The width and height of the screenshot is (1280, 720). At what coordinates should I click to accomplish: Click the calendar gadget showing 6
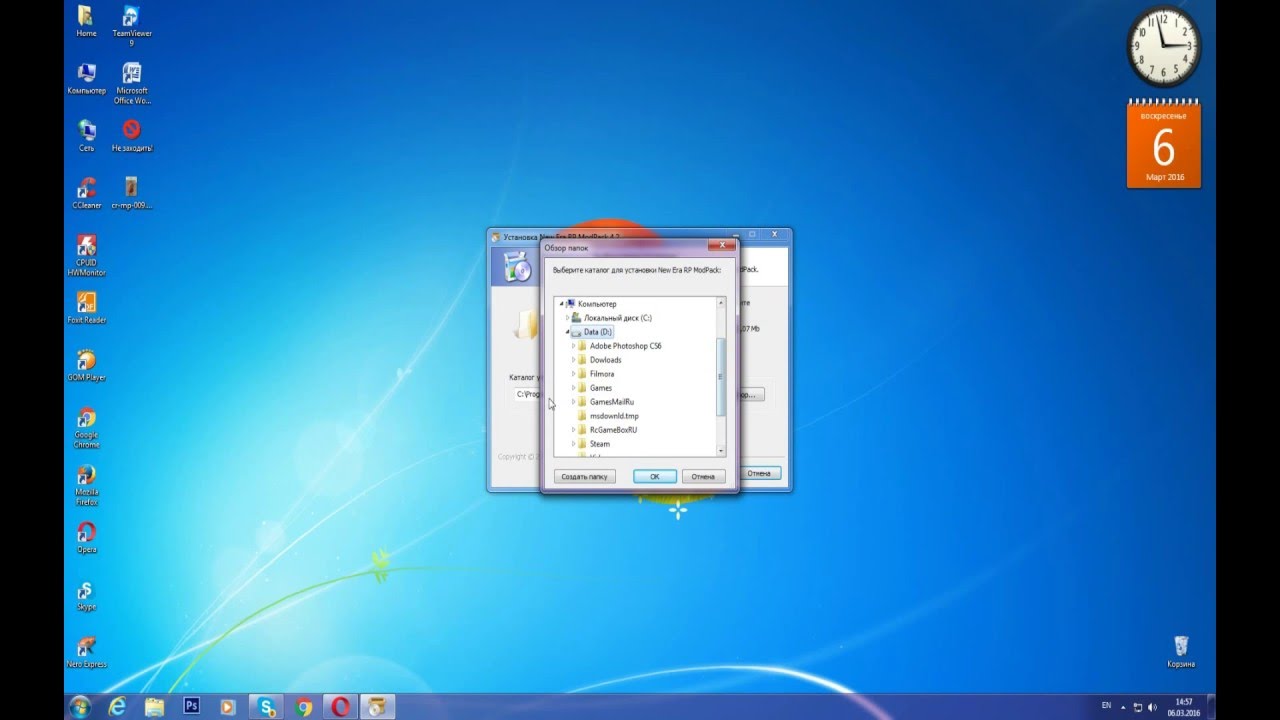pyautogui.click(x=1163, y=145)
